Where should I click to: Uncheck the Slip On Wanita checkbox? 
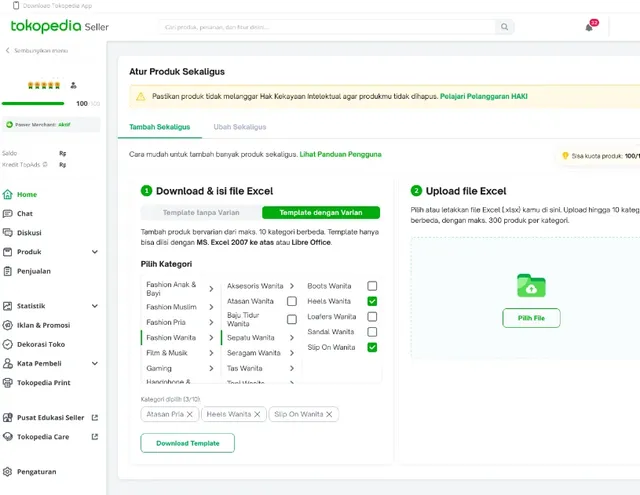point(372,347)
